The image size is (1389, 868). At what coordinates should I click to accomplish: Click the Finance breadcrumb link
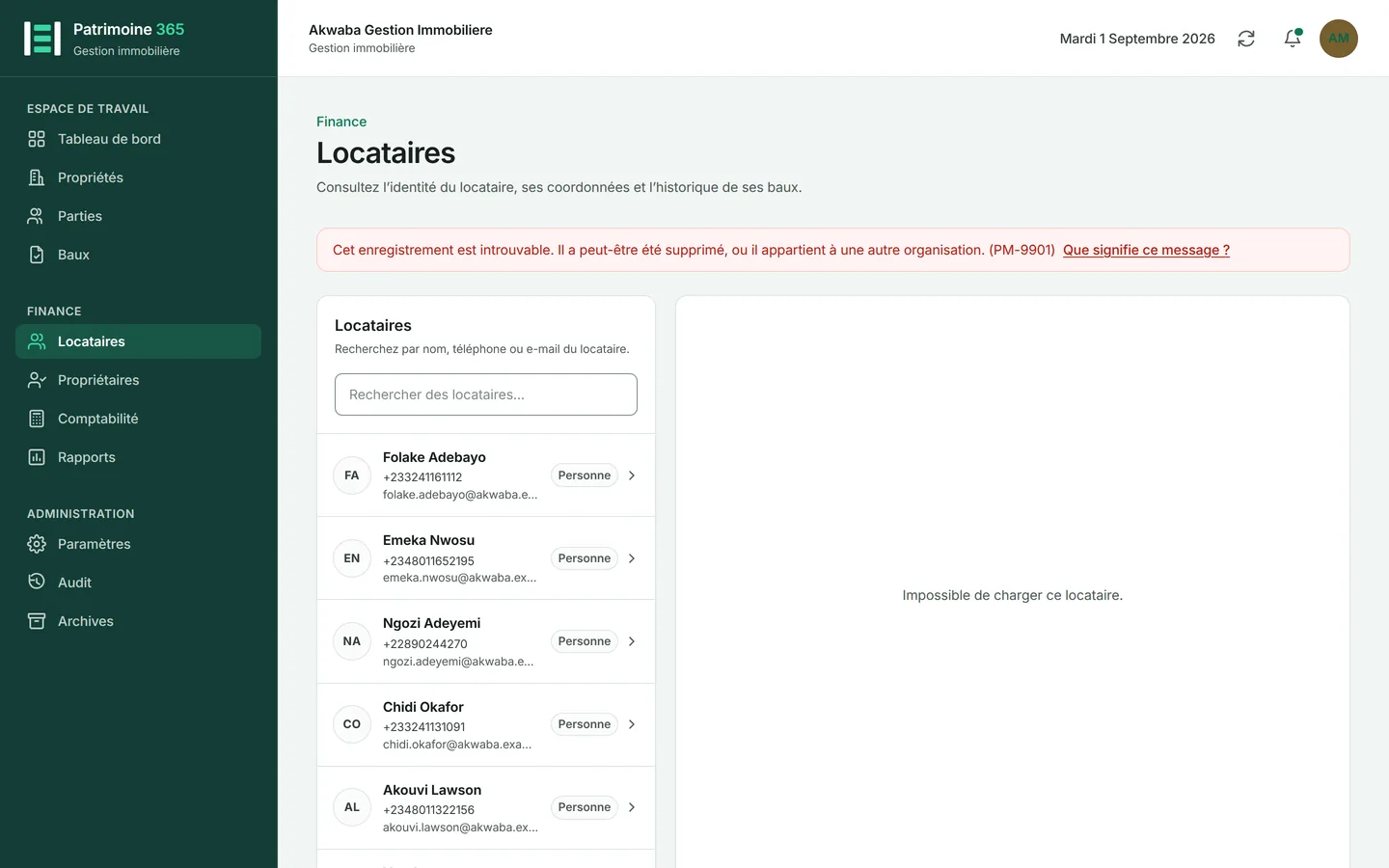pyautogui.click(x=341, y=122)
